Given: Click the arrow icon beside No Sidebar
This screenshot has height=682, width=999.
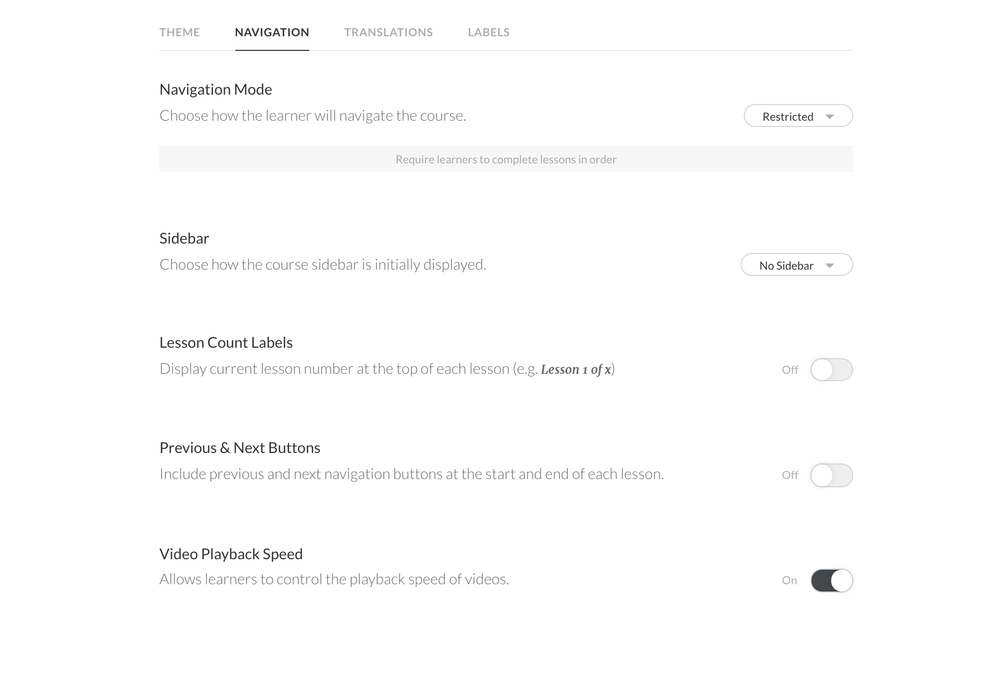Looking at the screenshot, I should [830, 266].
